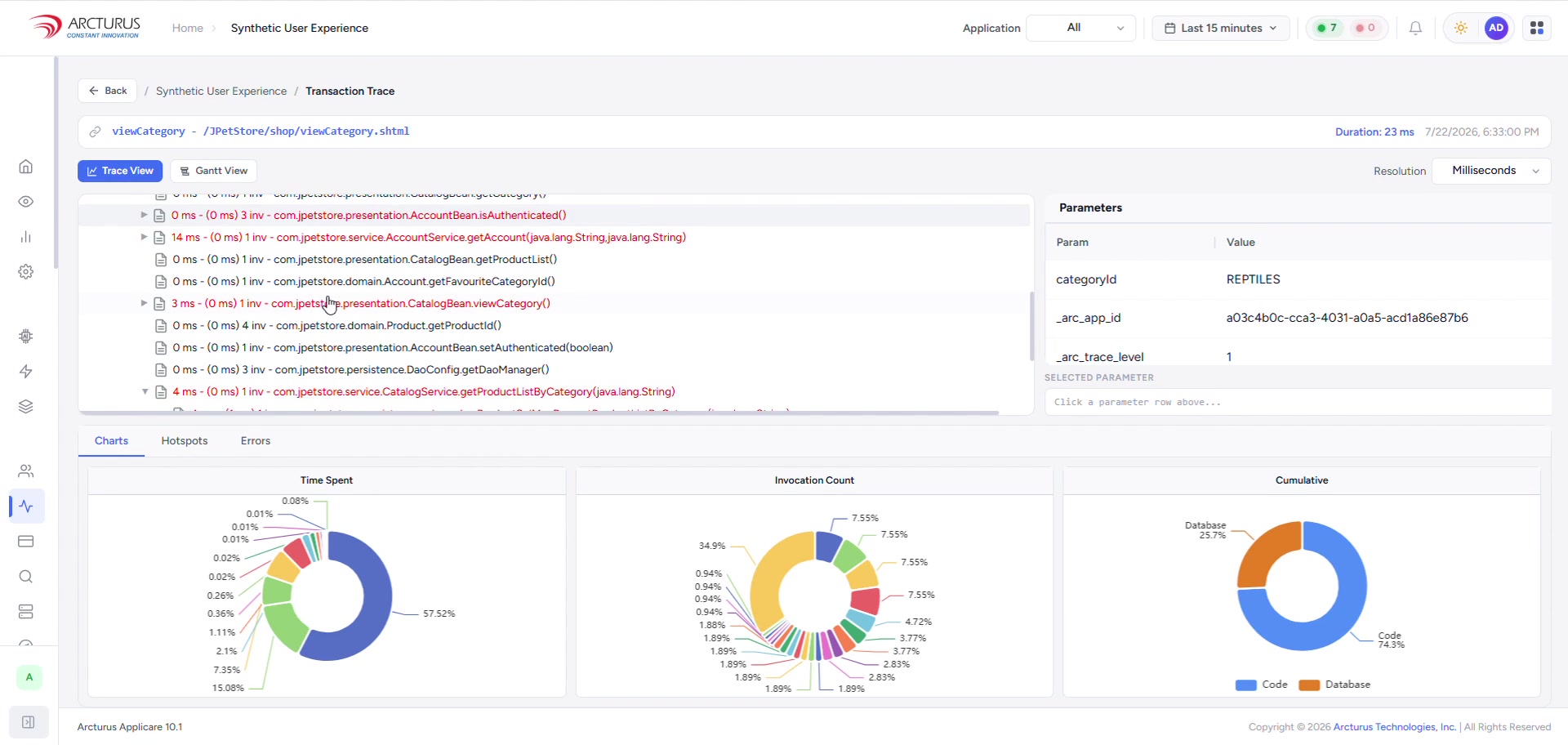Open Synthetic User Experience breadcrumb link
The image size is (1568, 745).
pos(221,91)
